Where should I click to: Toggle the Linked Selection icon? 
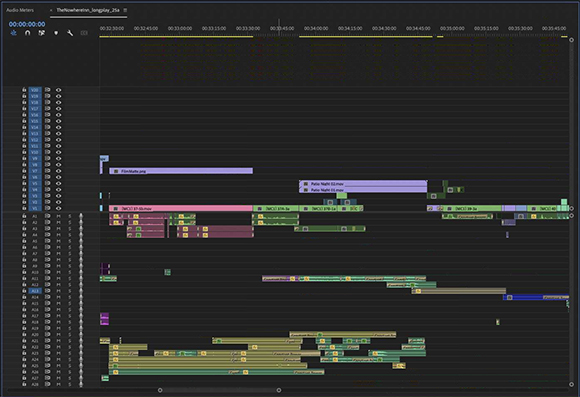[41, 33]
